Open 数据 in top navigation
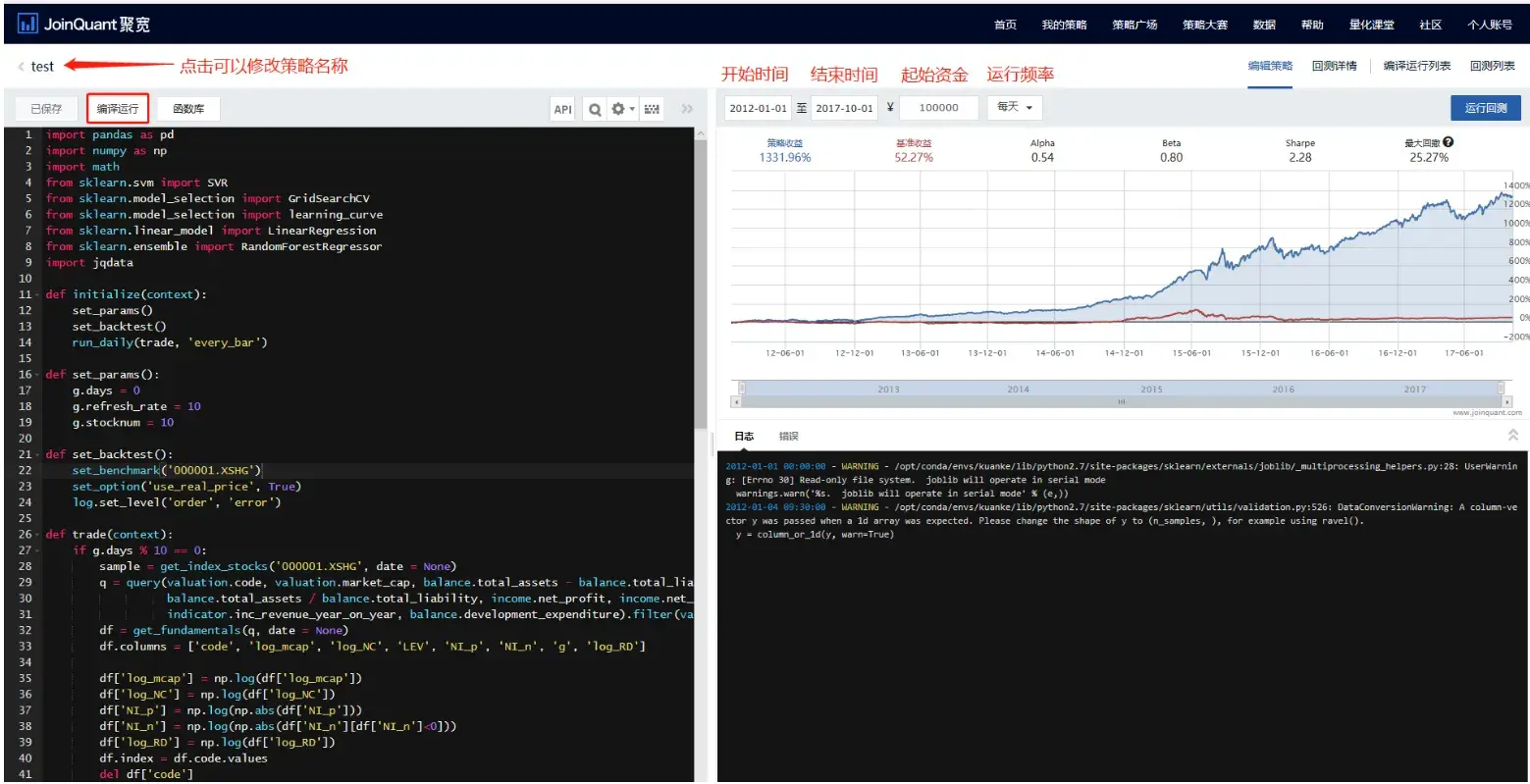This screenshot has height=784, width=1530. (1264, 25)
